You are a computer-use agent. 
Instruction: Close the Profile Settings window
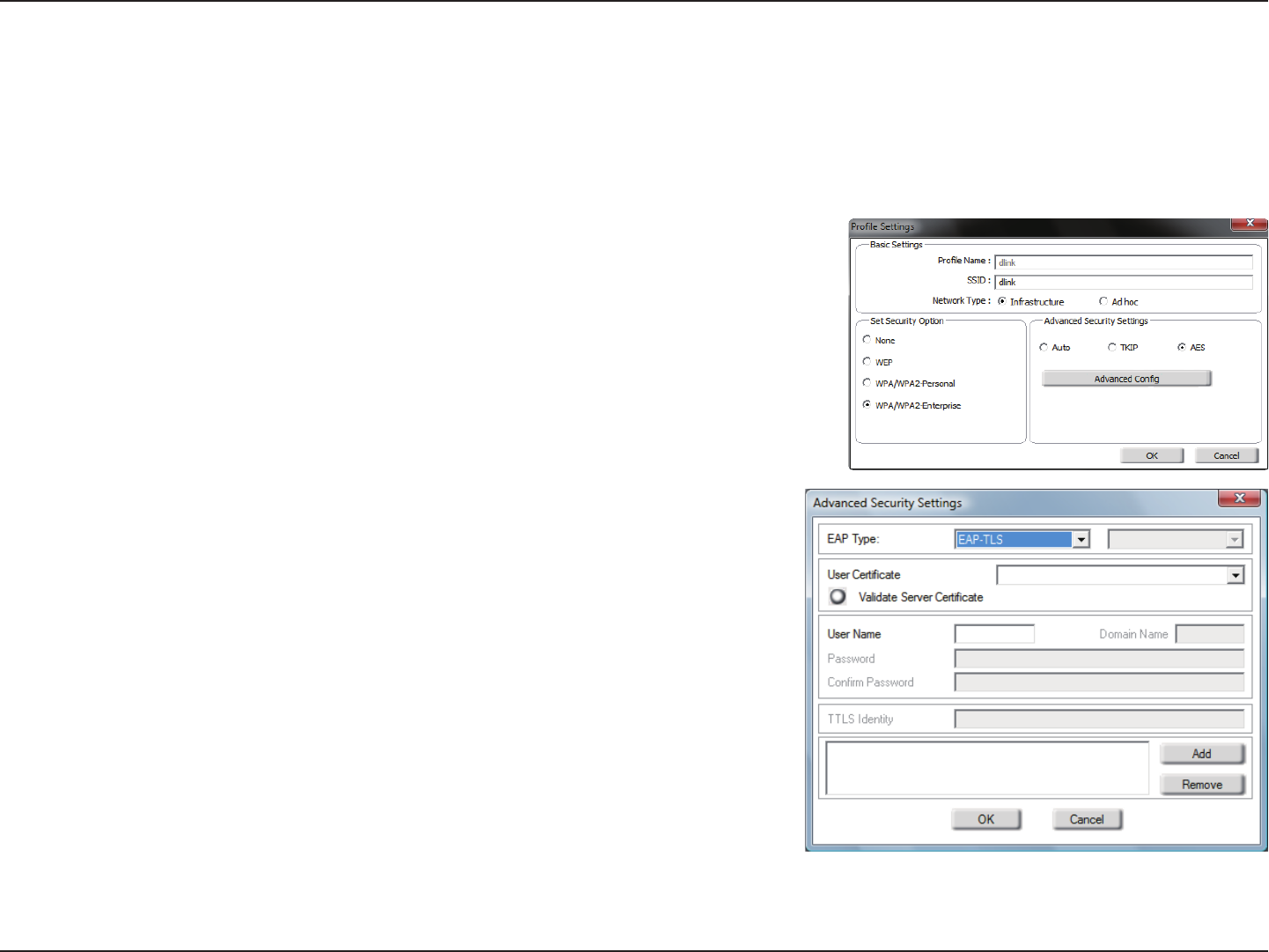[x=1249, y=225]
